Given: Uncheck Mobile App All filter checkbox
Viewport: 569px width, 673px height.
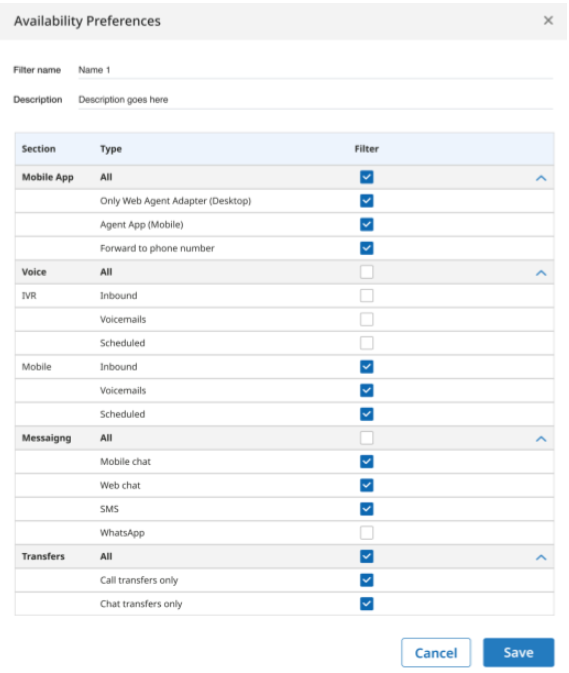Looking at the screenshot, I should [x=366, y=177].
